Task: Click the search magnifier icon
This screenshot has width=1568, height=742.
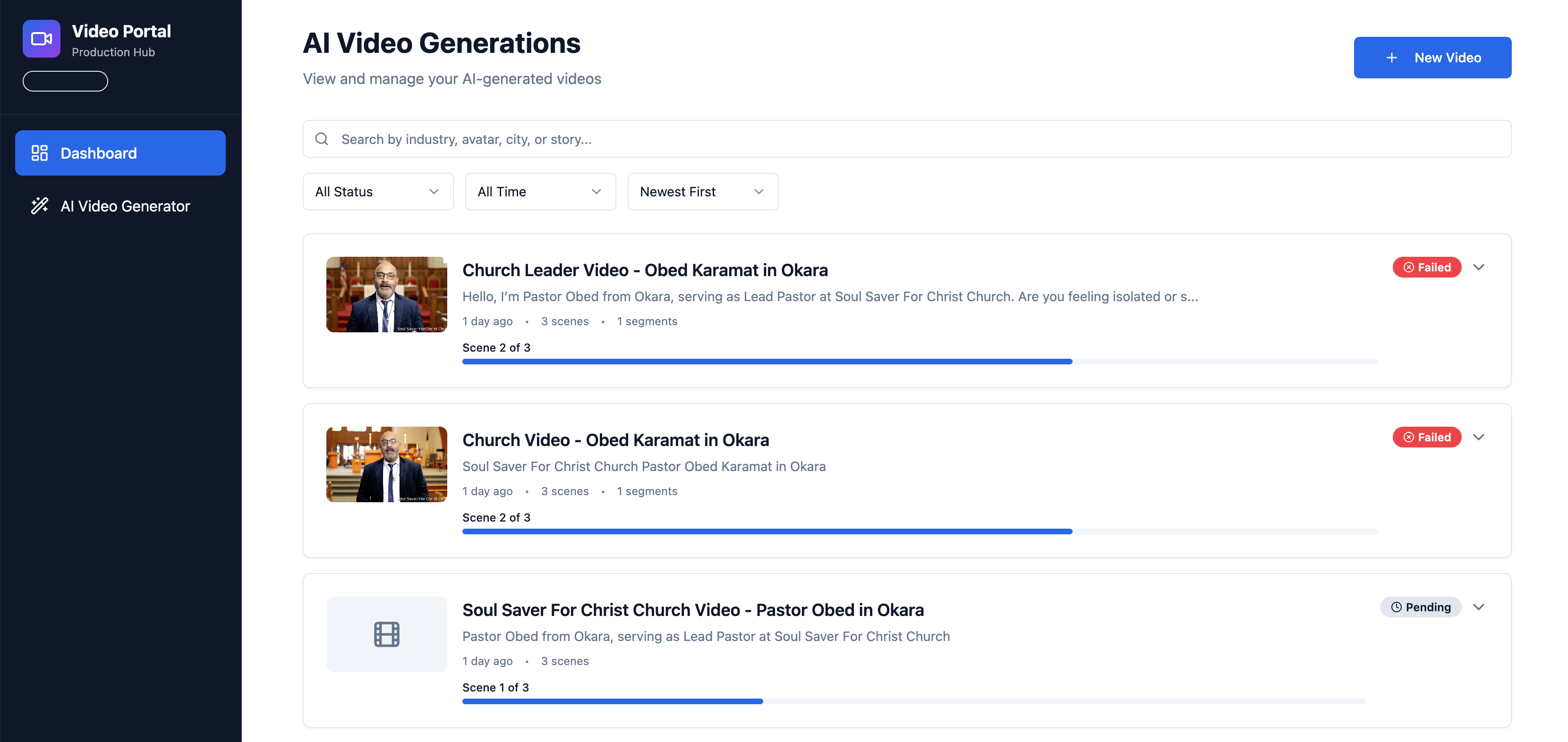Action: pos(321,139)
